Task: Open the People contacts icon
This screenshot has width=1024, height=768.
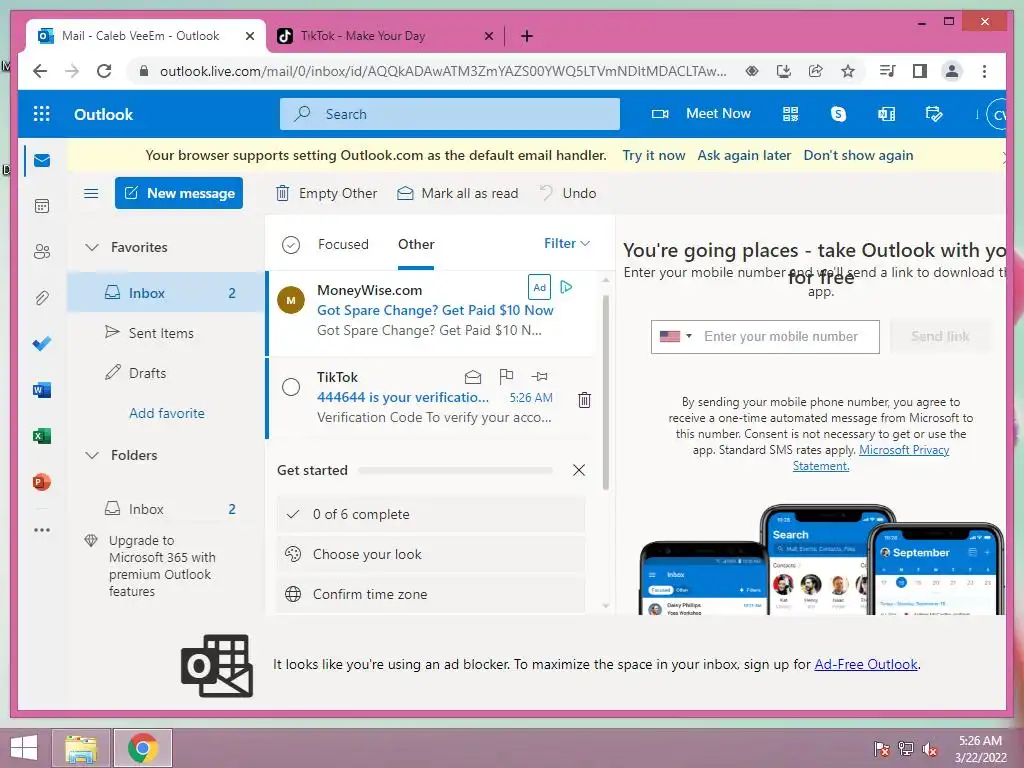Action: [x=42, y=251]
